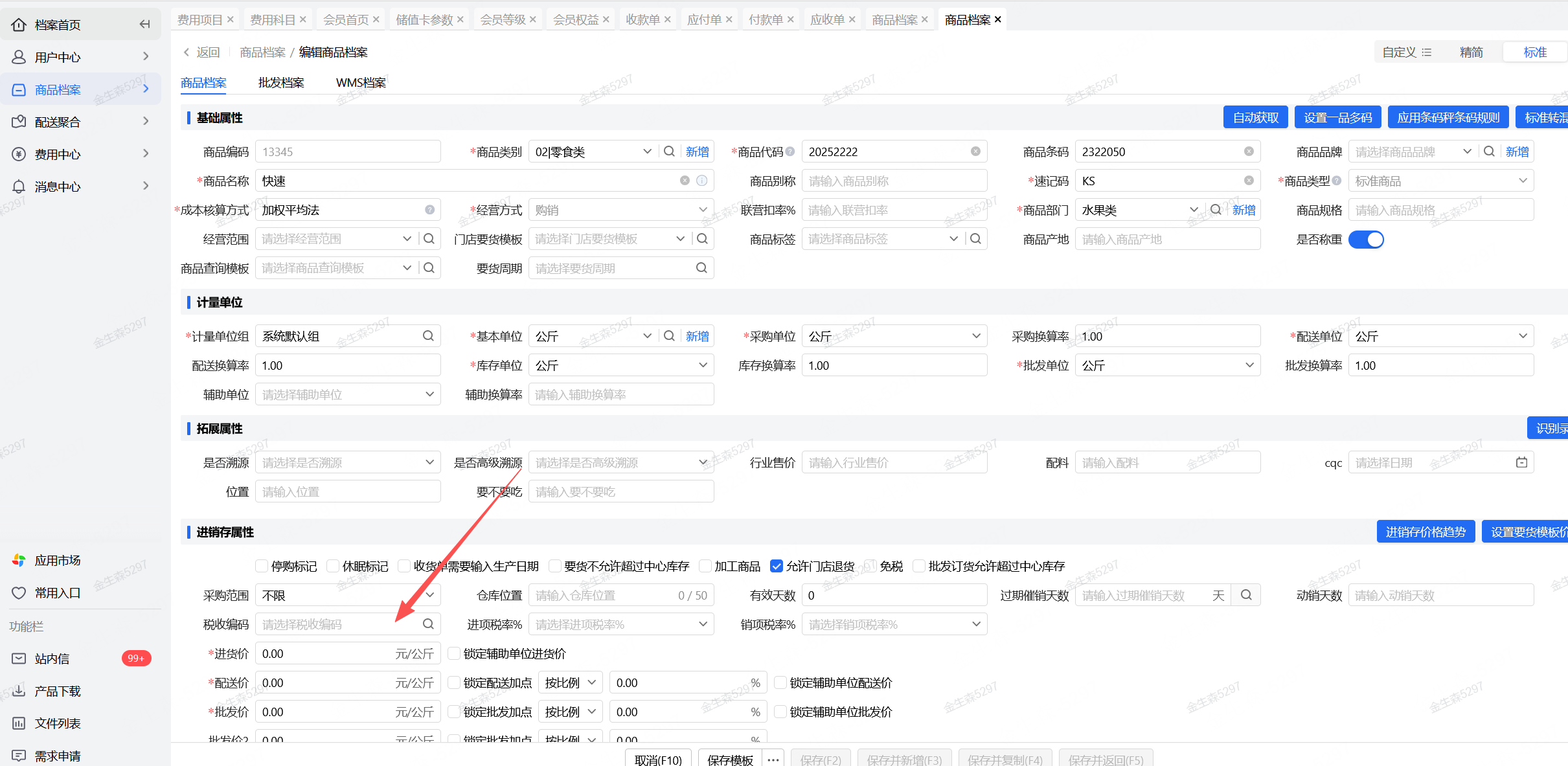Click the help icon next to 商品代码

790,152
